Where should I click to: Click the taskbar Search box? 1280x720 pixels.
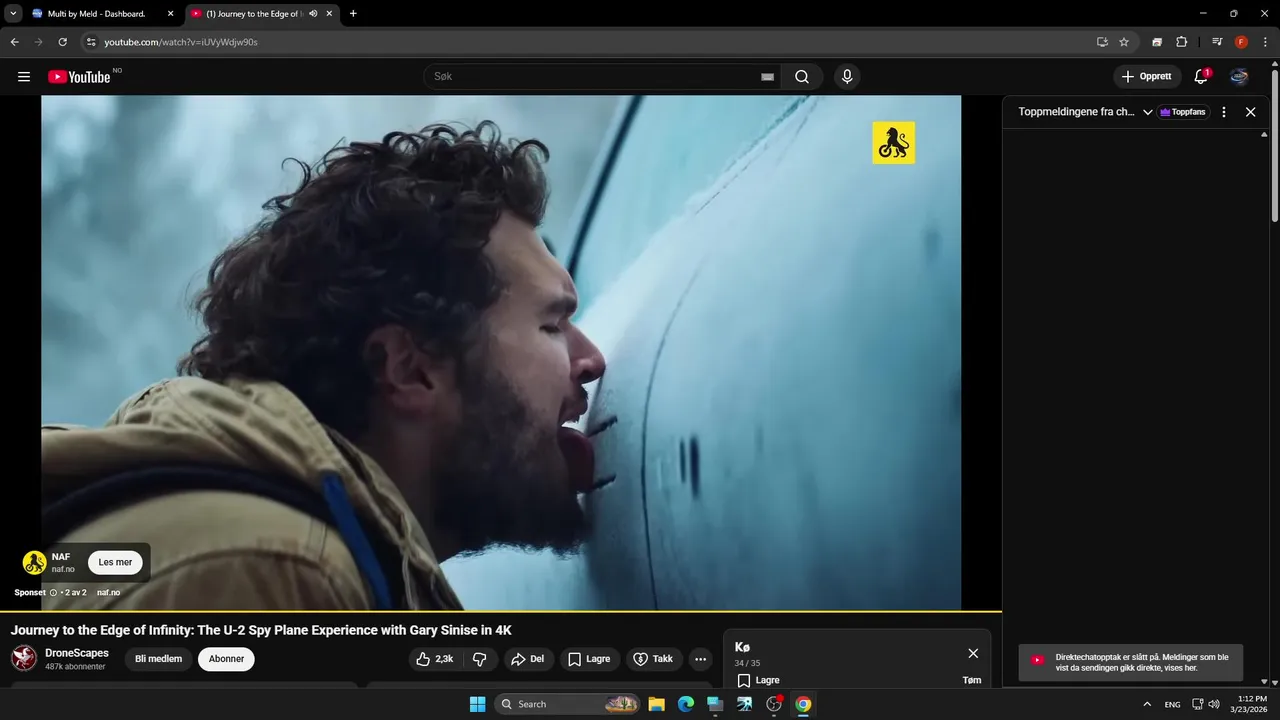pos(567,704)
